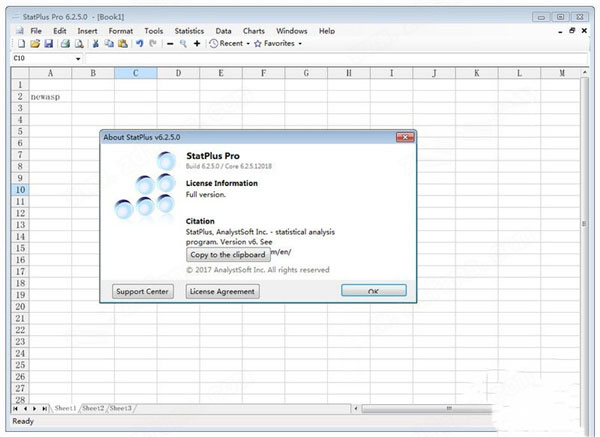Select column A header
The width and height of the screenshot is (600, 437).
51,73
